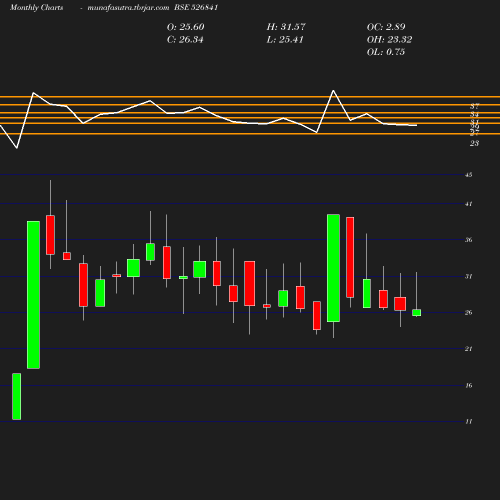500x500 pixels.
Task: Select the close value 'C: 26.34'
Action: pos(185,40)
